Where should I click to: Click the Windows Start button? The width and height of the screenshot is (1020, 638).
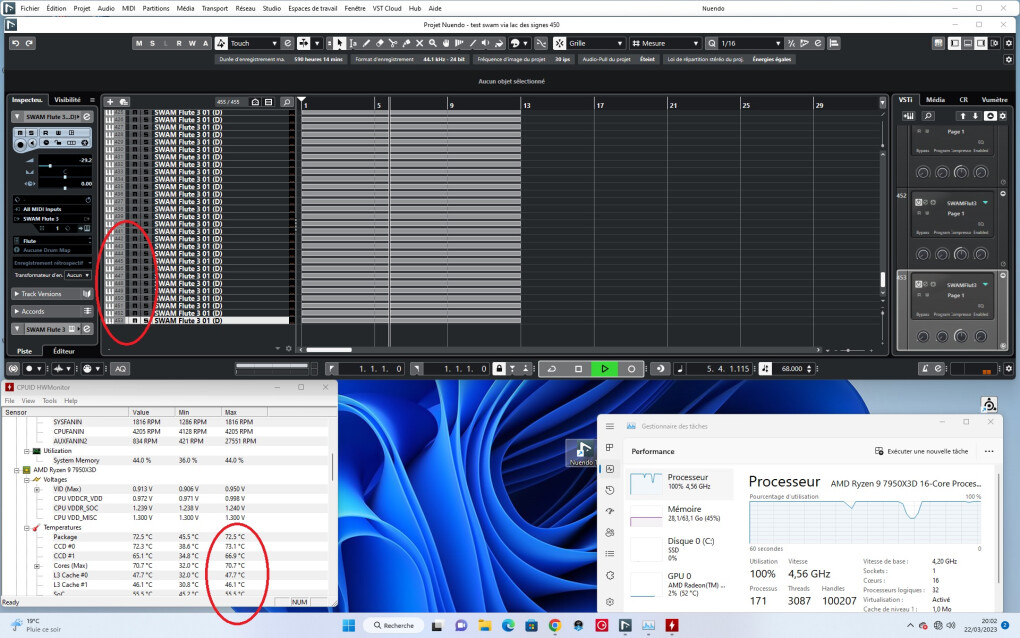click(x=349, y=626)
